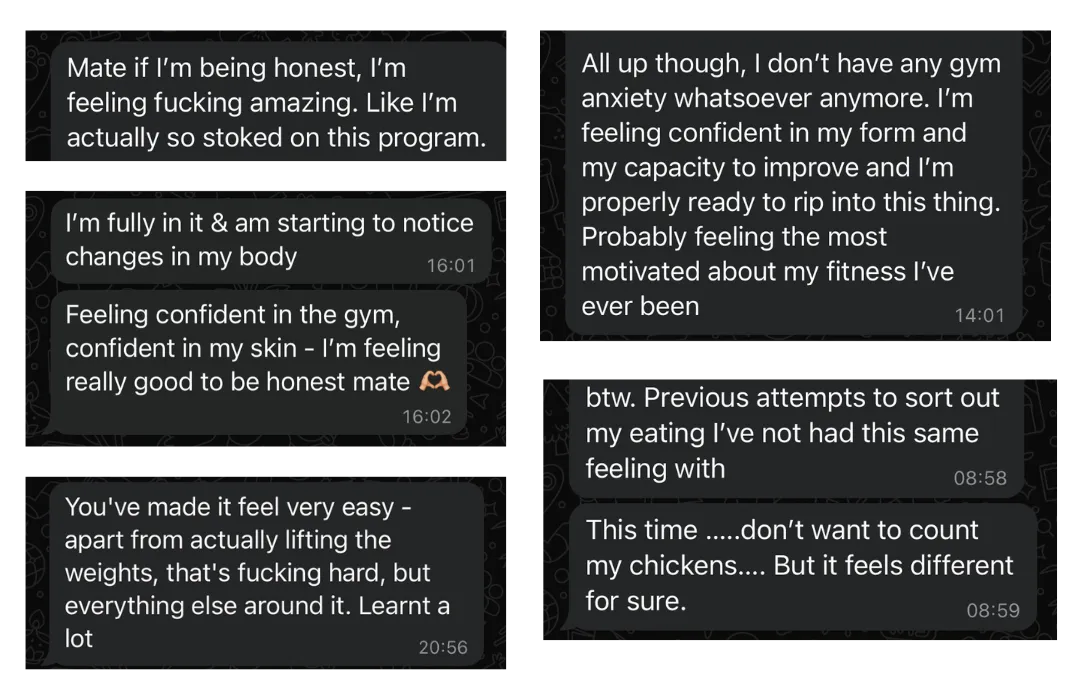Click the heart hands emoji
Screen dimensions: 1080x700
433,382
